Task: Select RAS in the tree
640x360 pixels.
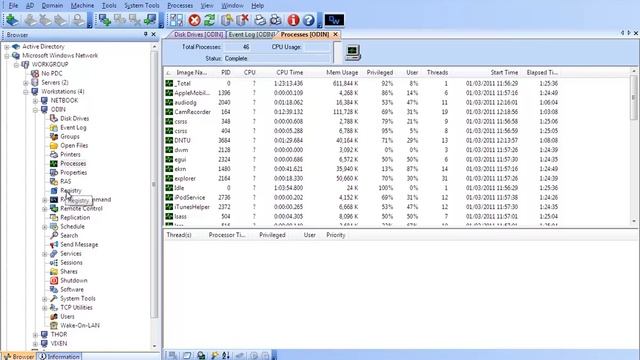Action: (65, 181)
